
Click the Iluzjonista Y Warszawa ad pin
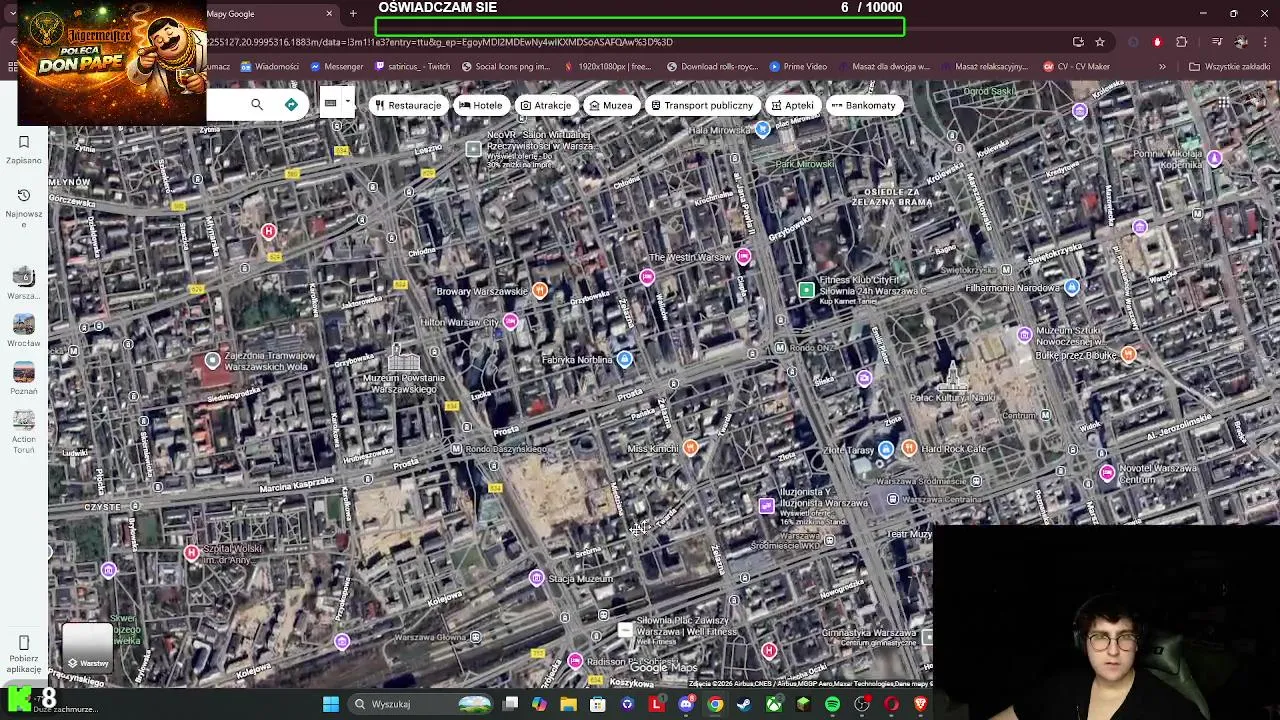pyautogui.click(x=766, y=505)
